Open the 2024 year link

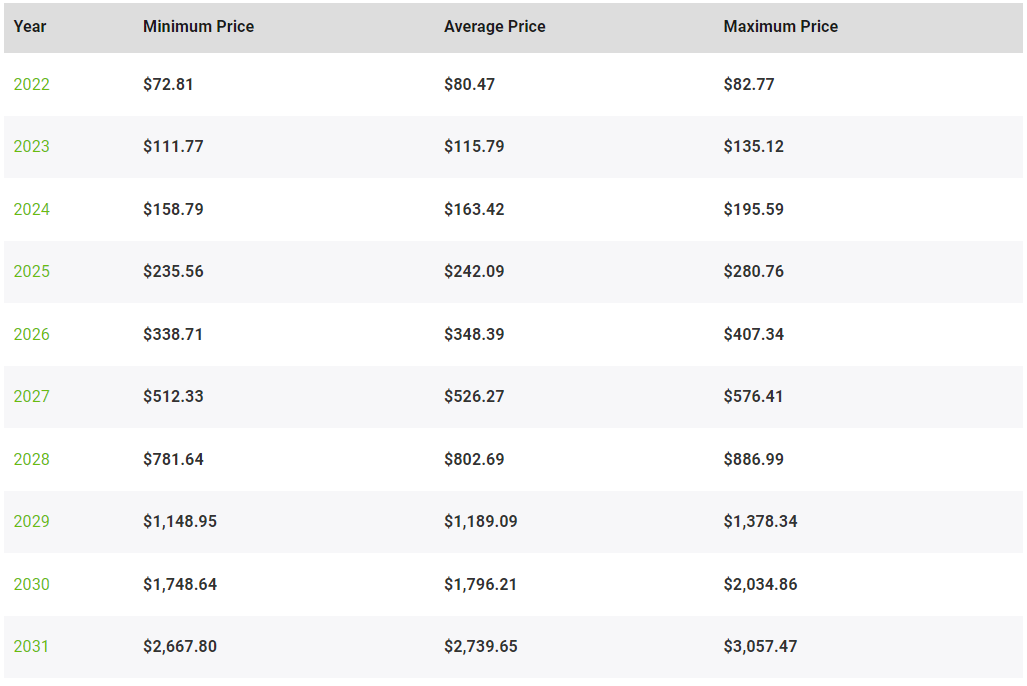click(x=31, y=209)
